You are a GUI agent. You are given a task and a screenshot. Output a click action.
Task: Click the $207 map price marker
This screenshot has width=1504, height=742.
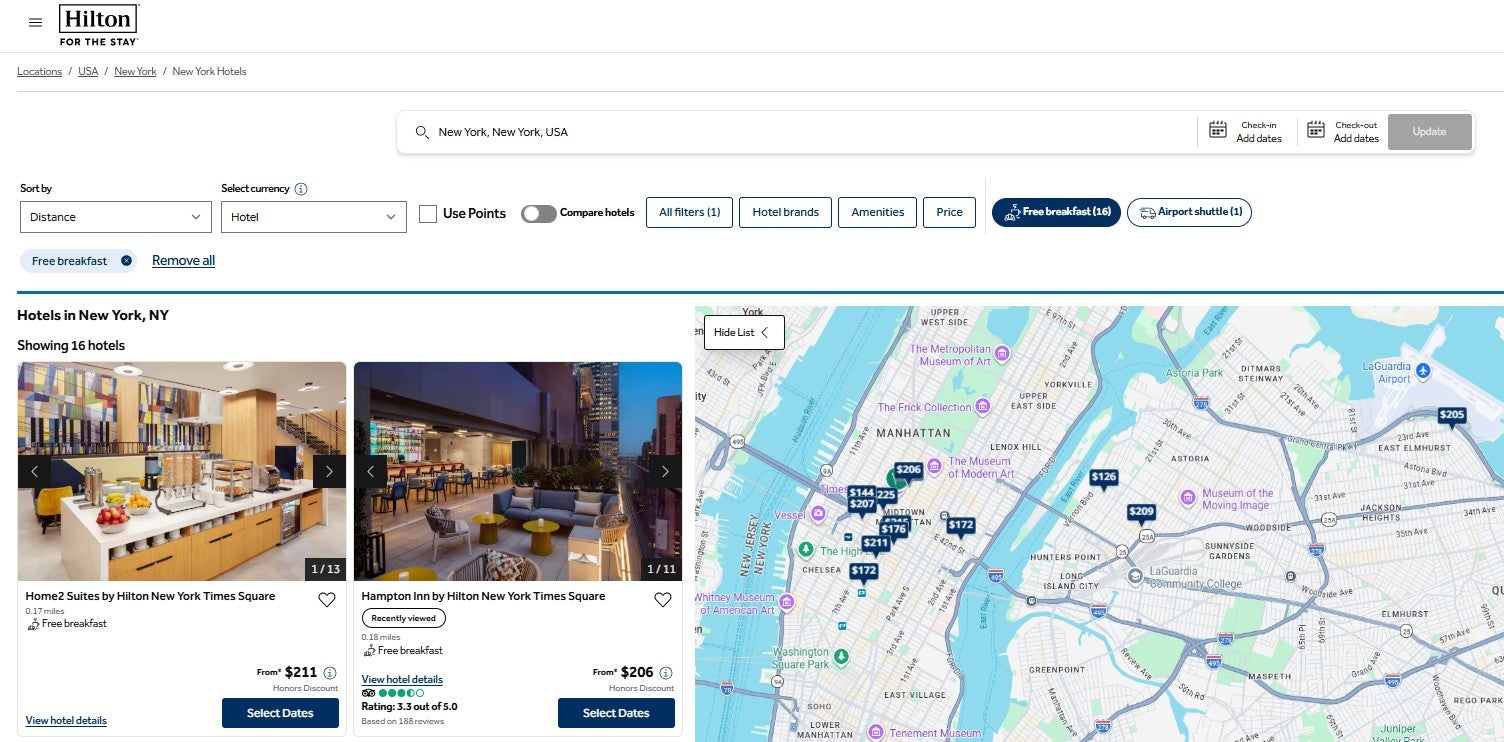point(862,506)
